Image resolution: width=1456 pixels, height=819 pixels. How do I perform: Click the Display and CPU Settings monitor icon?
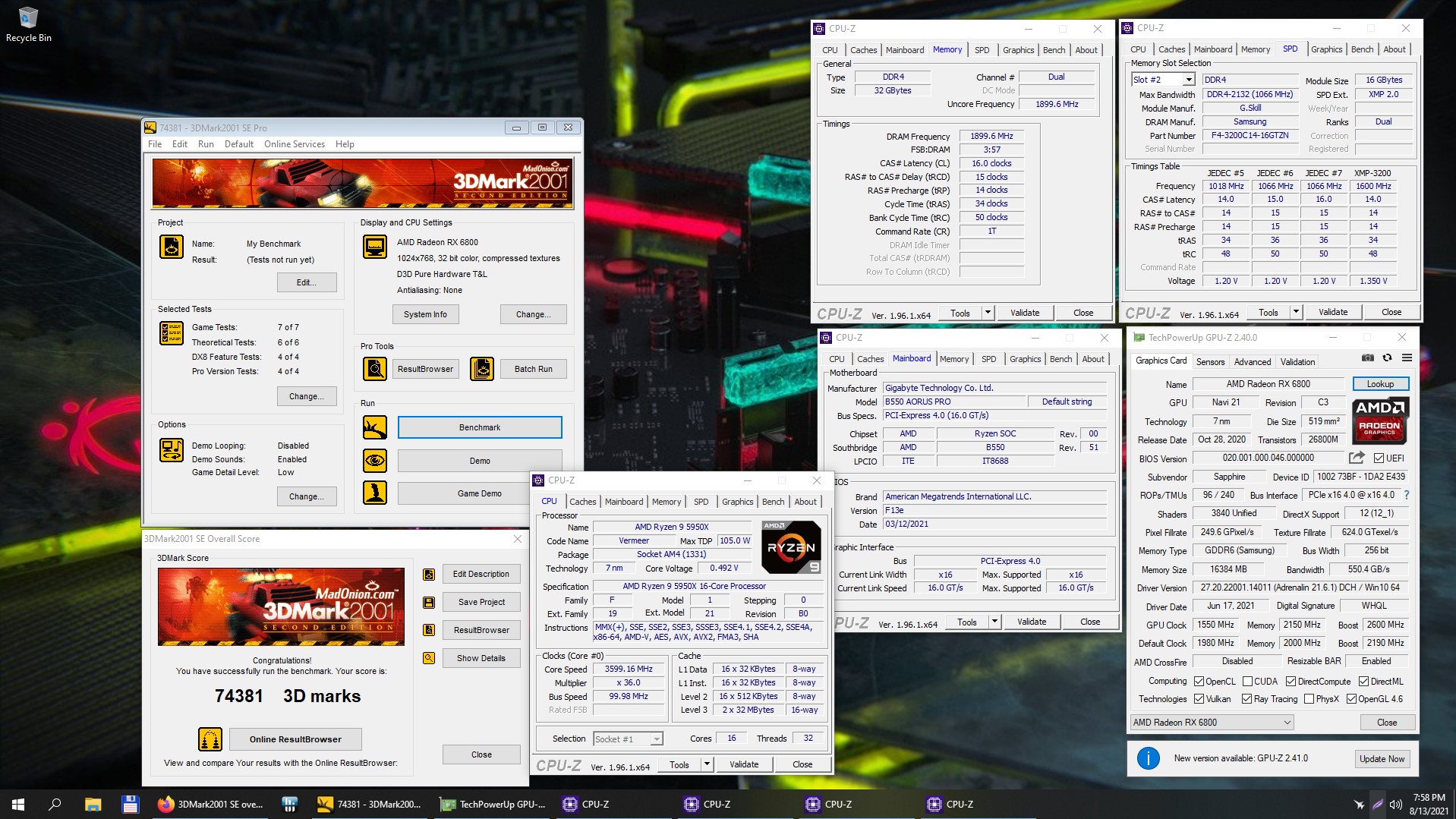(375, 247)
